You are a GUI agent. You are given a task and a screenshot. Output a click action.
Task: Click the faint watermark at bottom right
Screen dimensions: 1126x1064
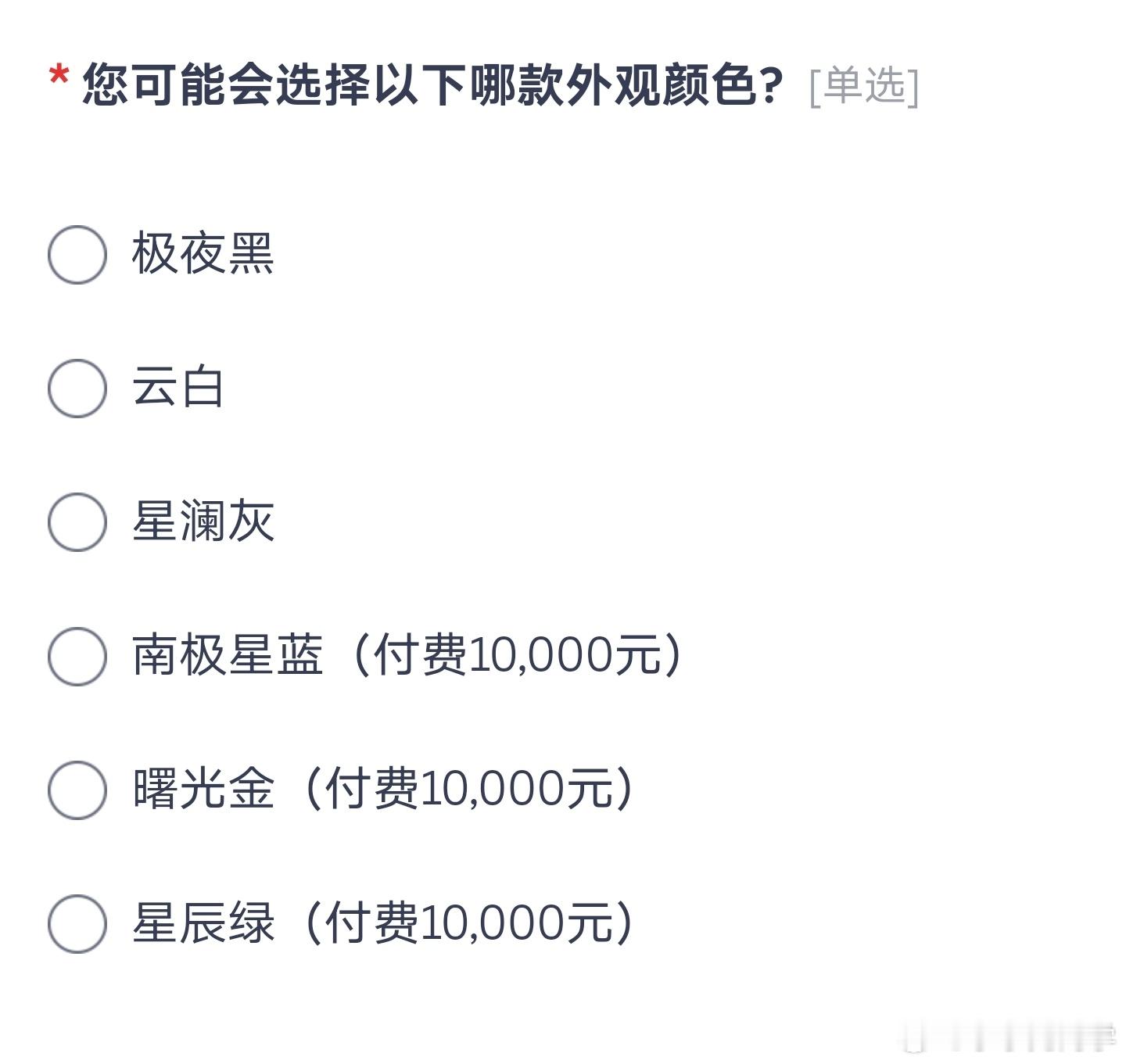point(1009,1035)
